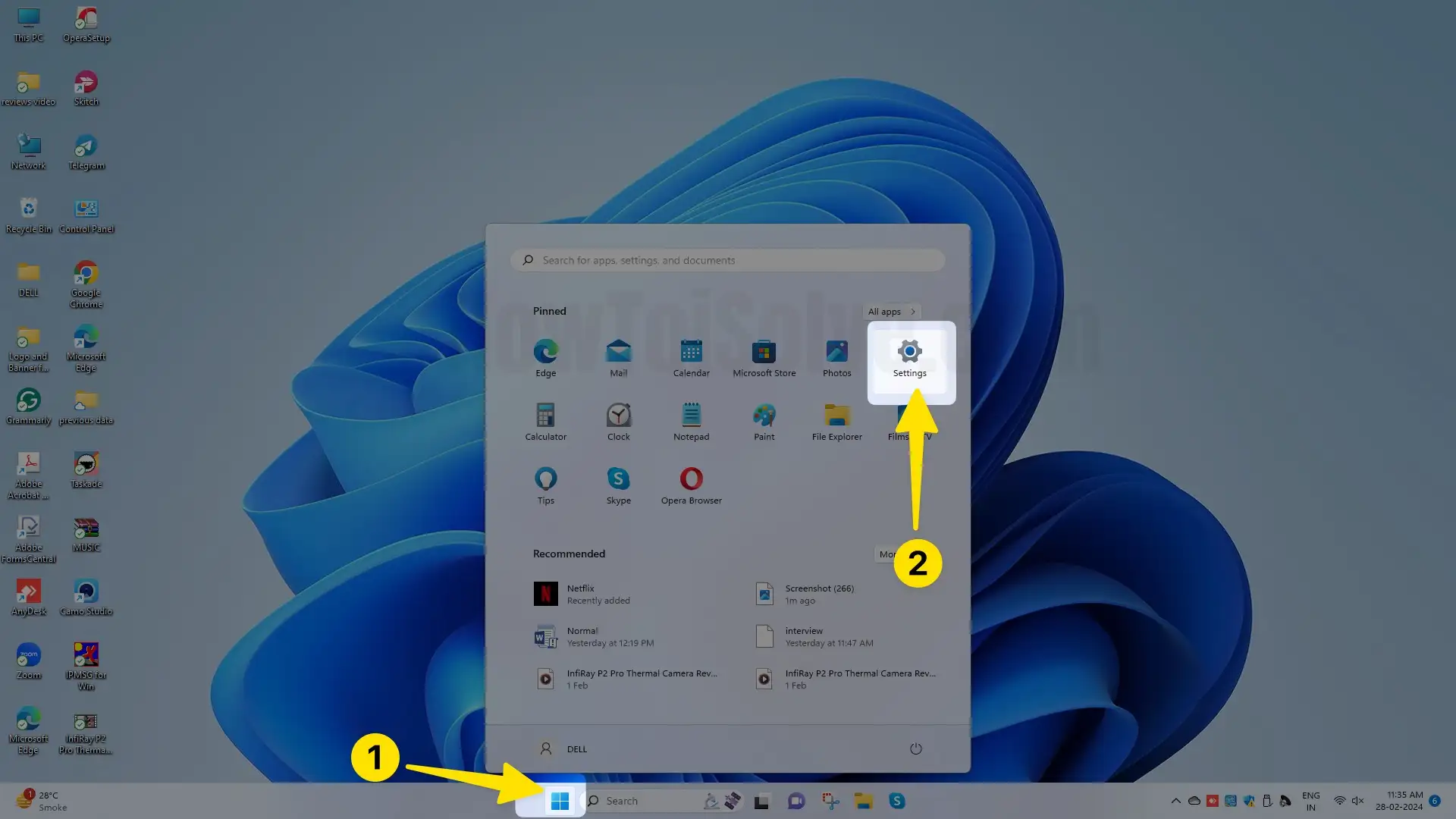
Task: Select the MUSIC desktop shortcut
Action: (x=86, y=534)
